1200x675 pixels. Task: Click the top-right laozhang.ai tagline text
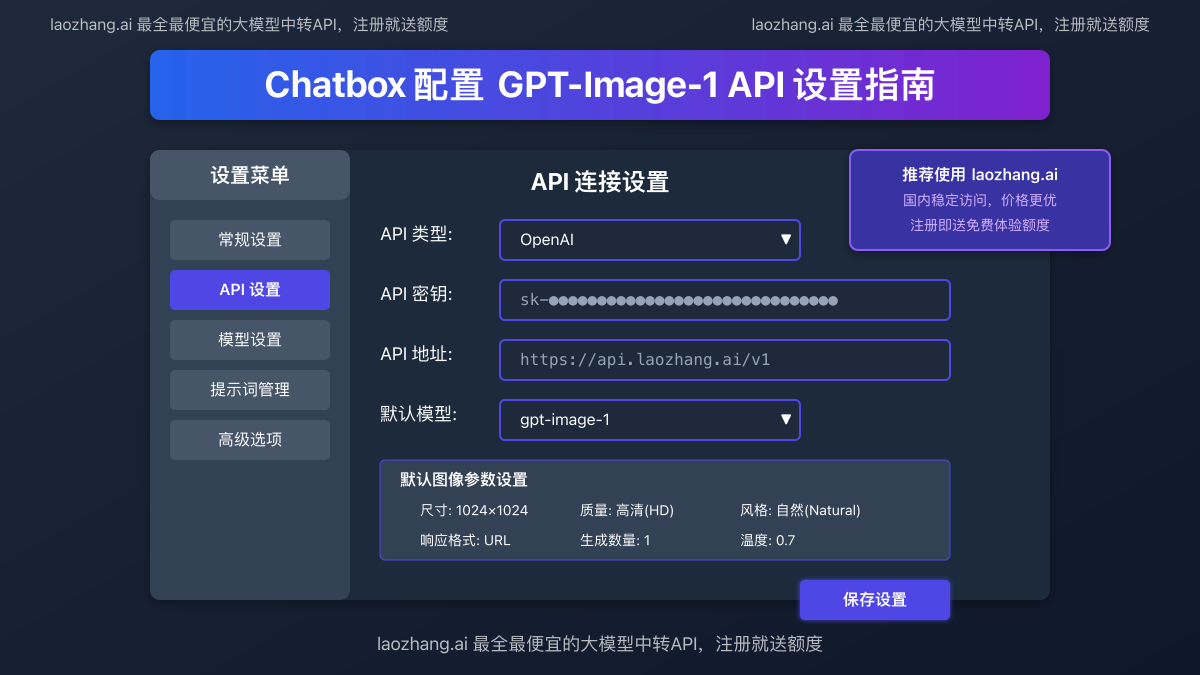coord(951,25)
